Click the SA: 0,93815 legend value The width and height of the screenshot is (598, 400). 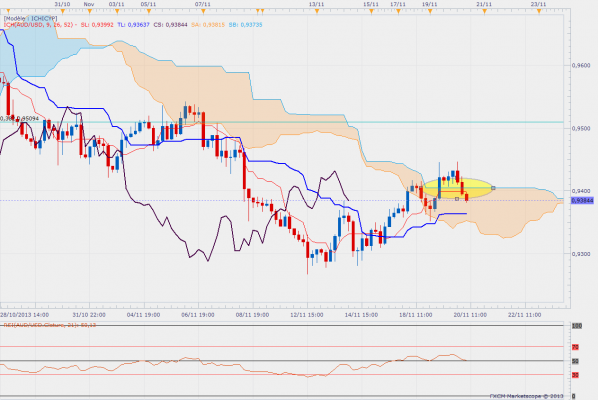click(x=208, y=25)
